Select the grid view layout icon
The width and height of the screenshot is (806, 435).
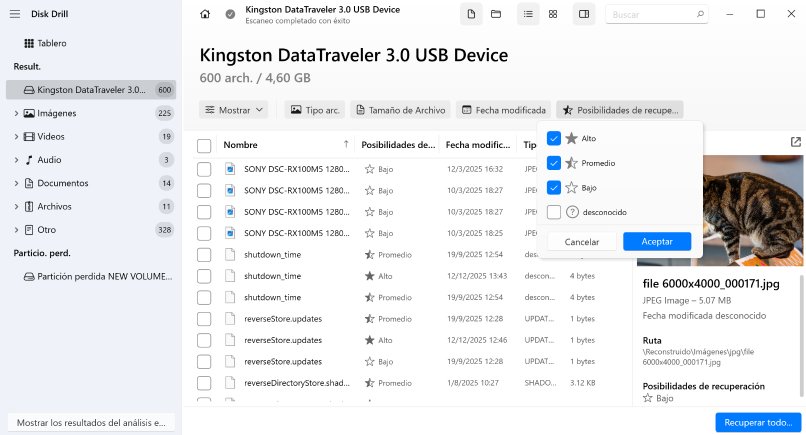tap(553, 14)
